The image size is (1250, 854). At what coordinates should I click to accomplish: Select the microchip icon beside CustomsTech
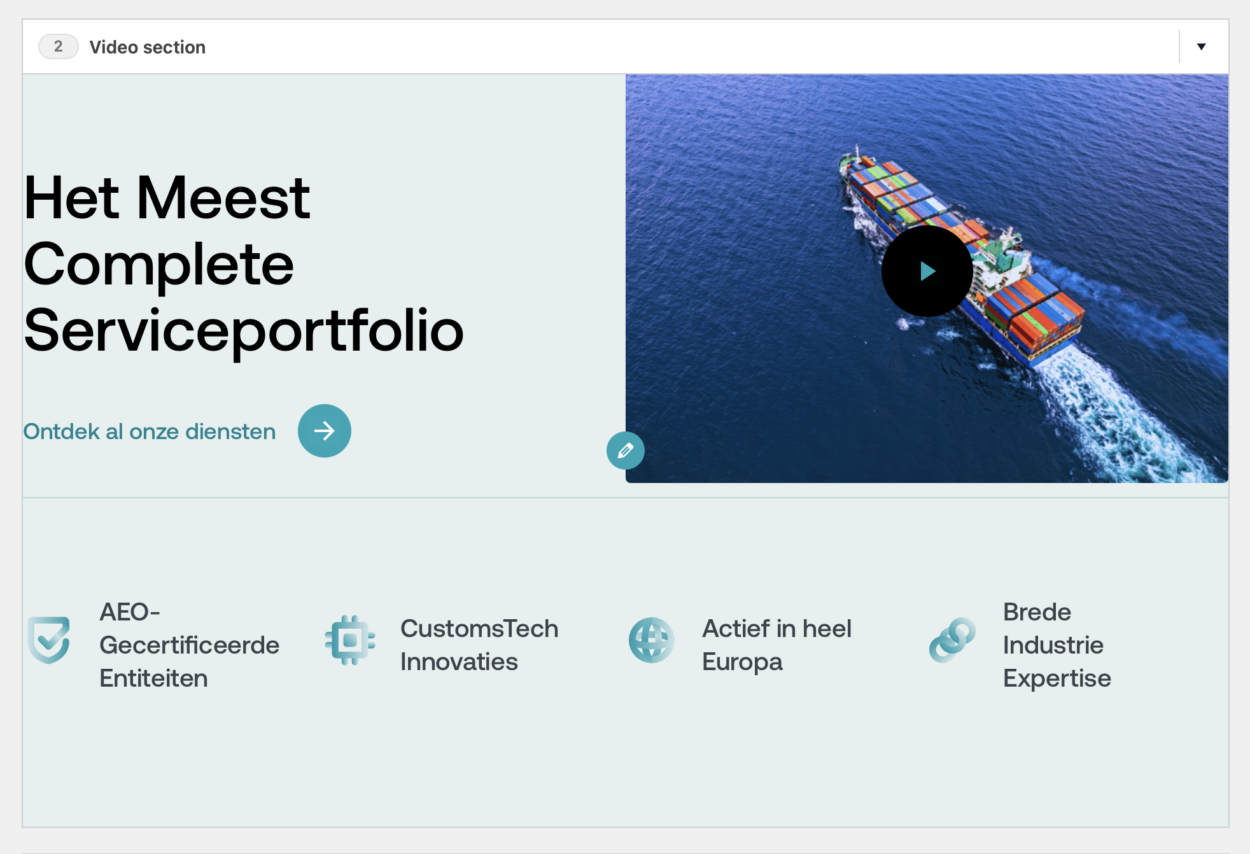click(x=350, y=640)
